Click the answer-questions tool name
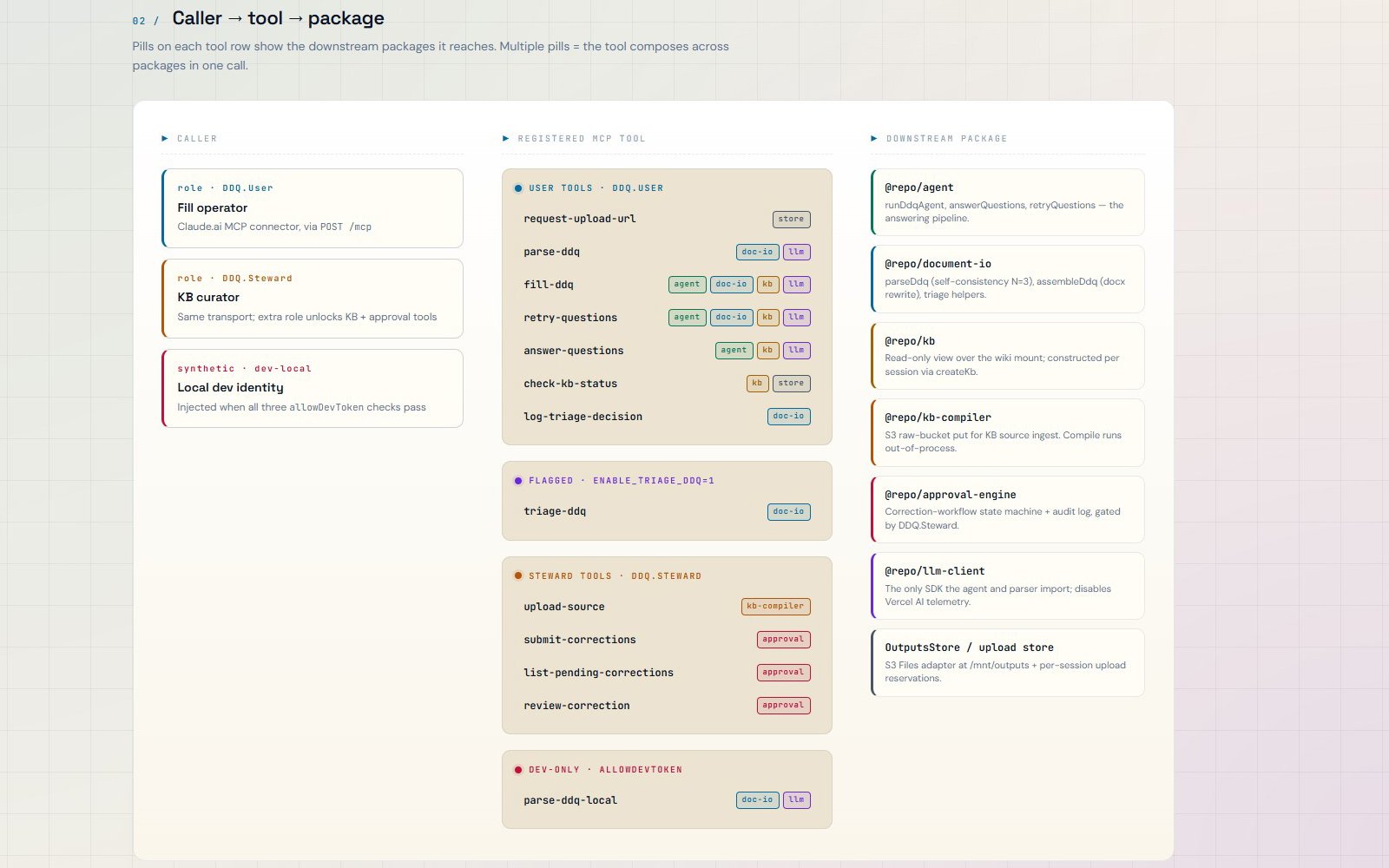The image size is (1389, 868). tap(574, 351)
